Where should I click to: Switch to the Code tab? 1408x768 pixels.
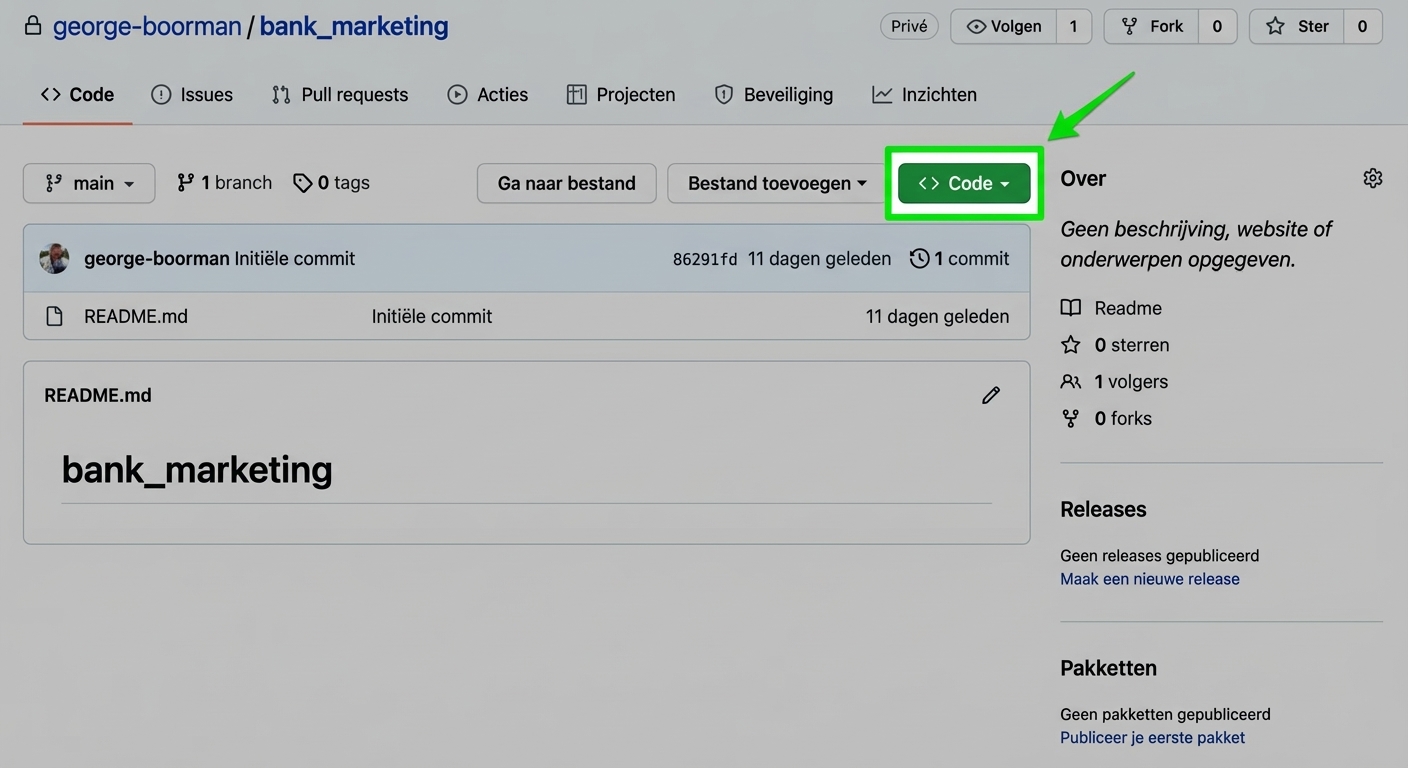(77, 95)
